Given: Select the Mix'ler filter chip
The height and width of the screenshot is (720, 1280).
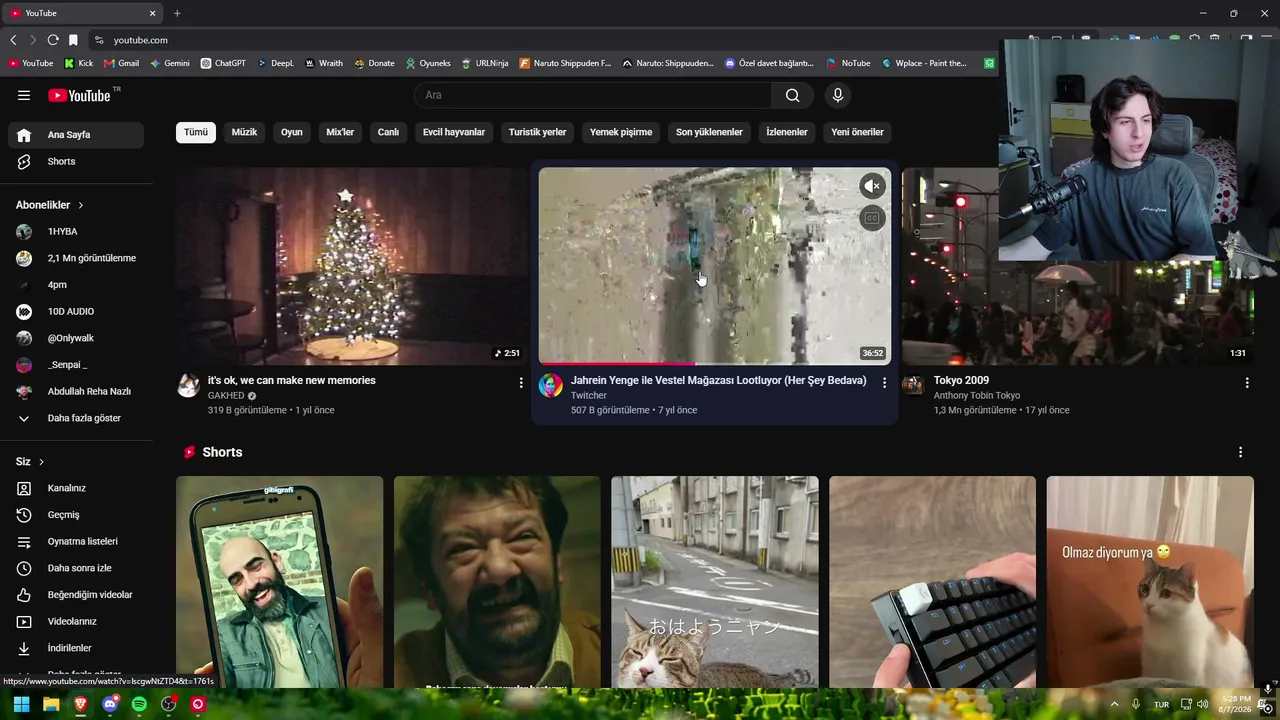Looking at the screenshot, I should point(340,132).
